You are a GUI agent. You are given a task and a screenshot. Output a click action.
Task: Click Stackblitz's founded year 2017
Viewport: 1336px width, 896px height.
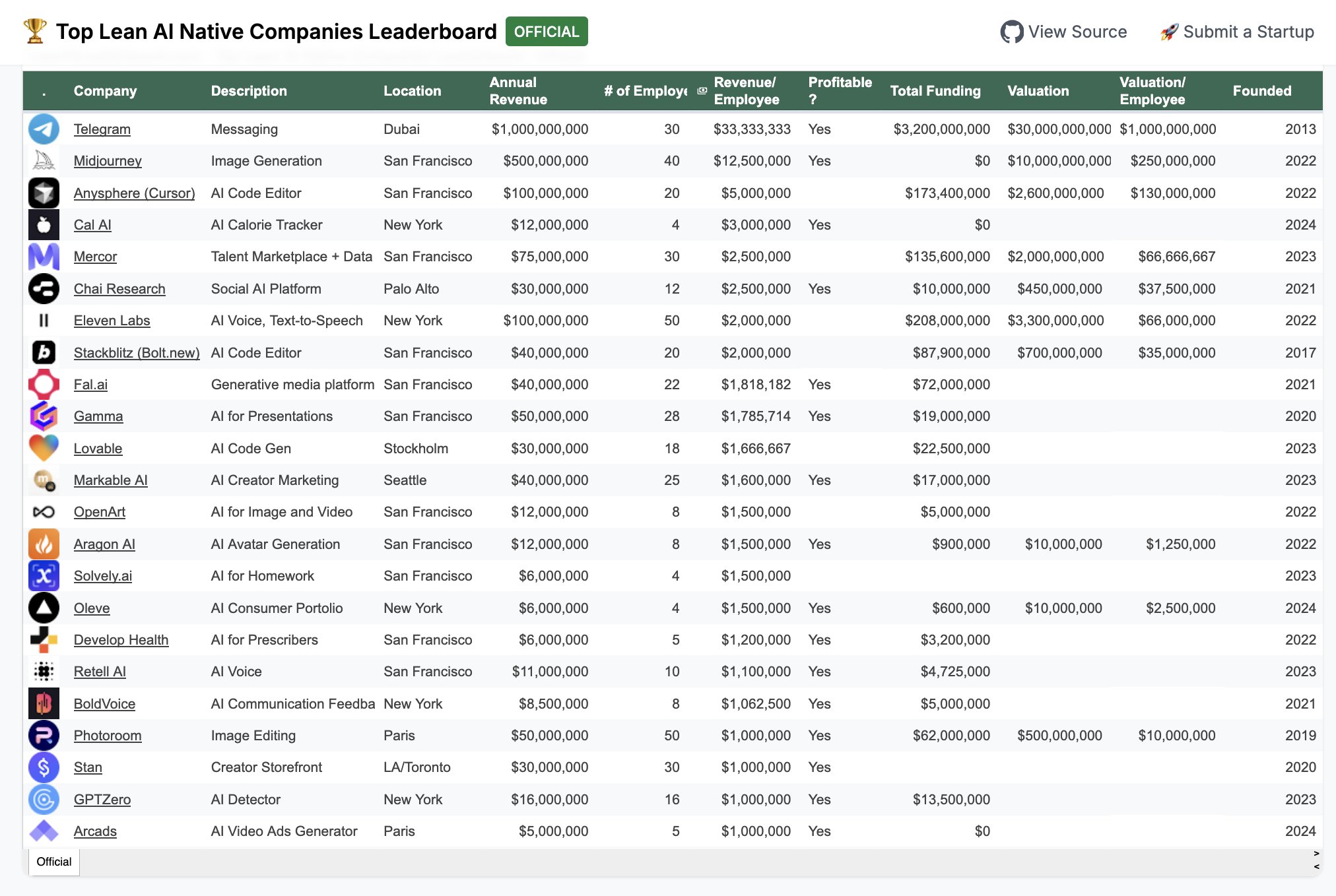coord(1300,353)
